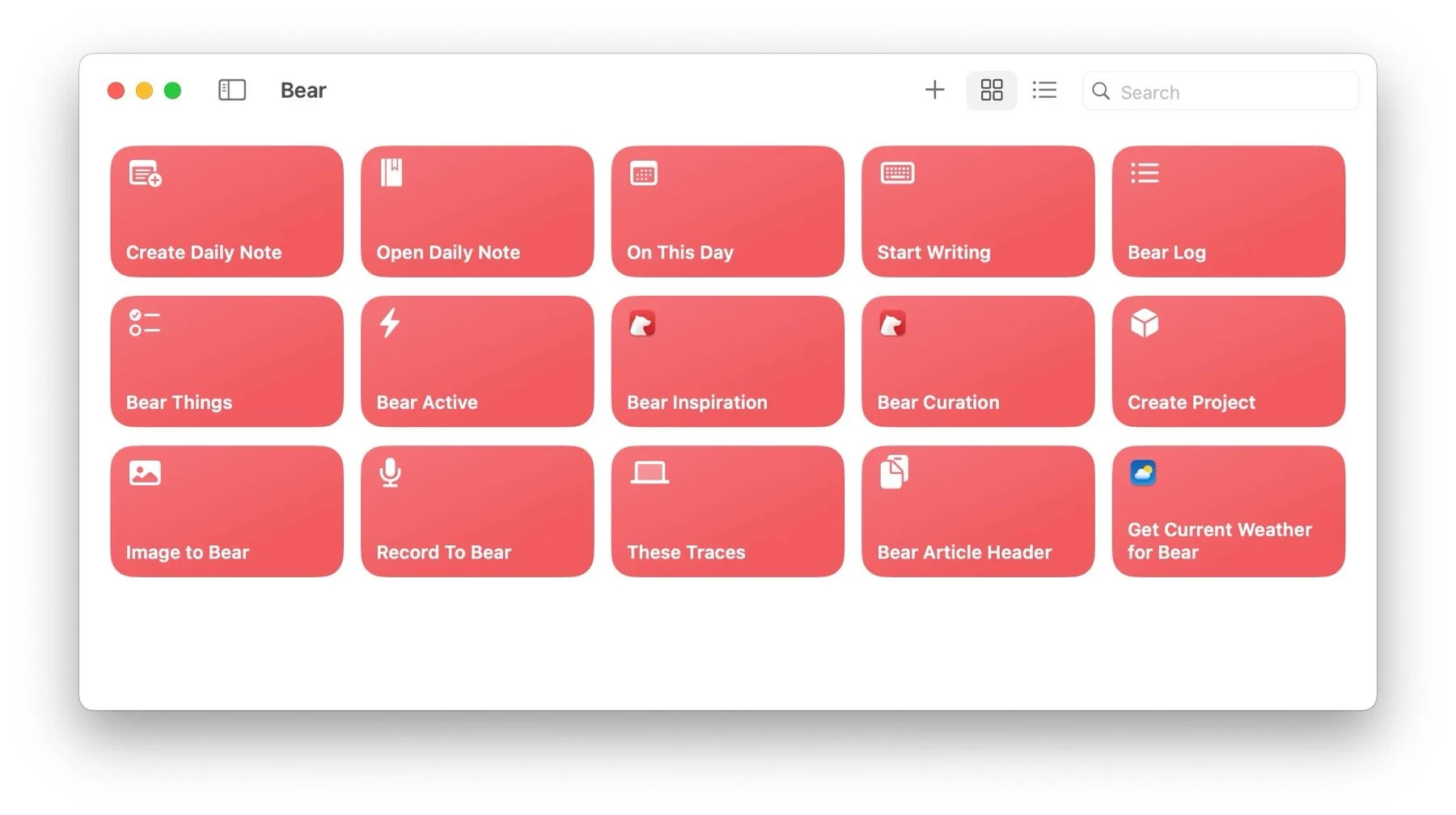Click the These Traces label
Screen dimensions: 1456x815
(x=686, y=552)
